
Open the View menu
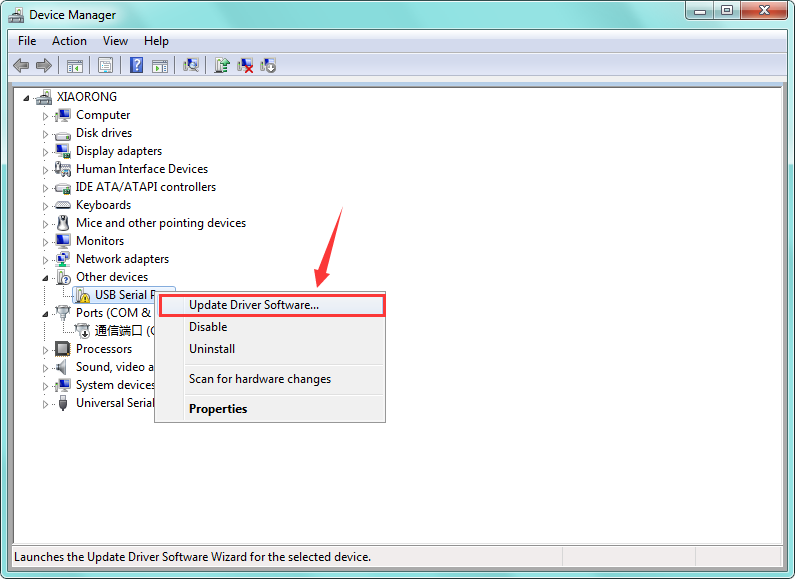tap(115, 41)
